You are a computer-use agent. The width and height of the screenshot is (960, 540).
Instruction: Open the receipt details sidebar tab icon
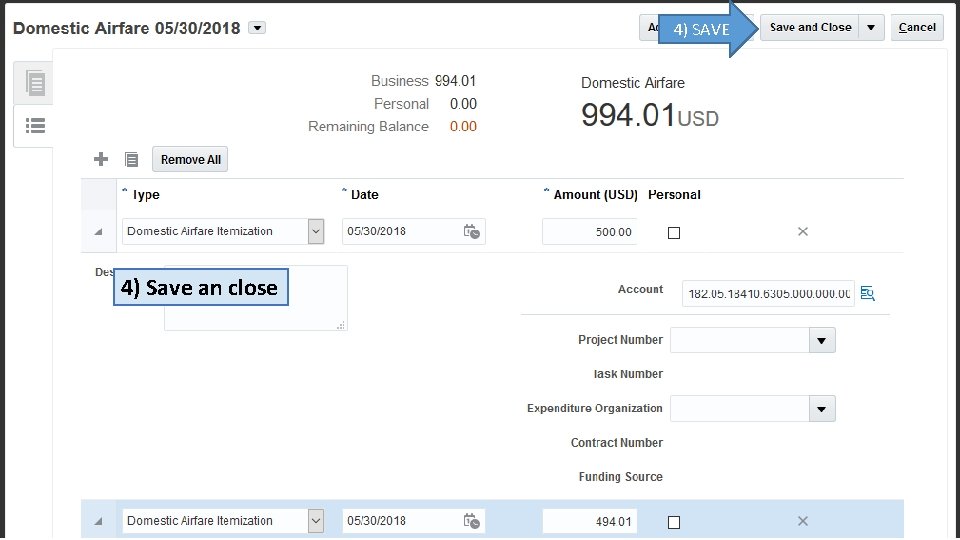pos(36,83)
